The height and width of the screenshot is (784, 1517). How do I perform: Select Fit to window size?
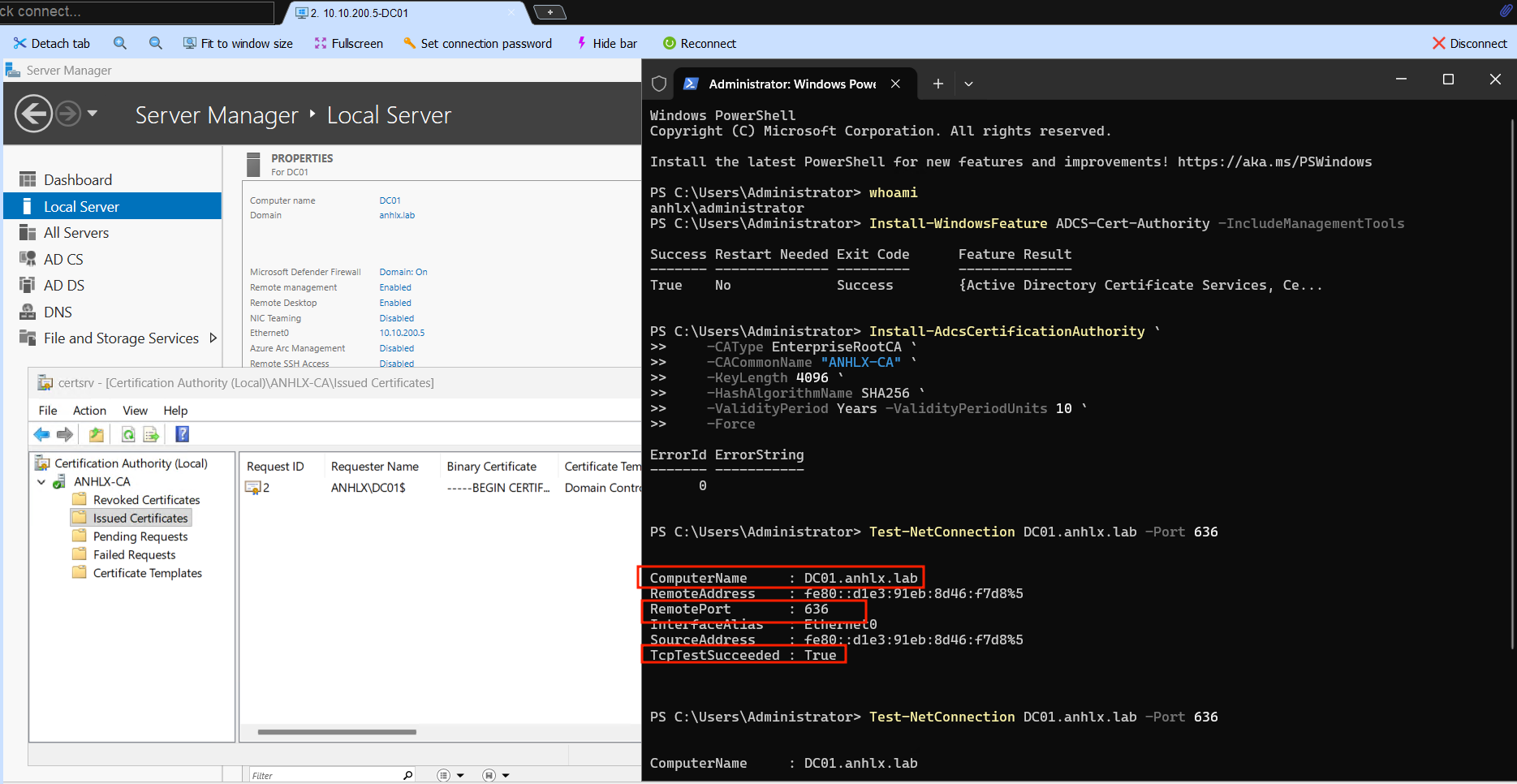tap(238, 44)
